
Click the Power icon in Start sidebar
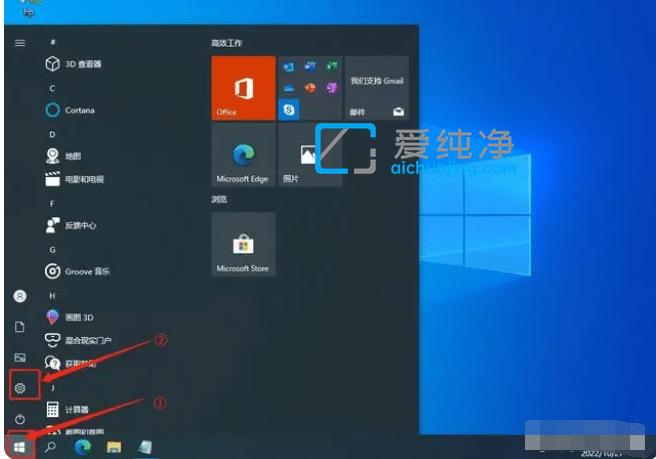[20, 418]
